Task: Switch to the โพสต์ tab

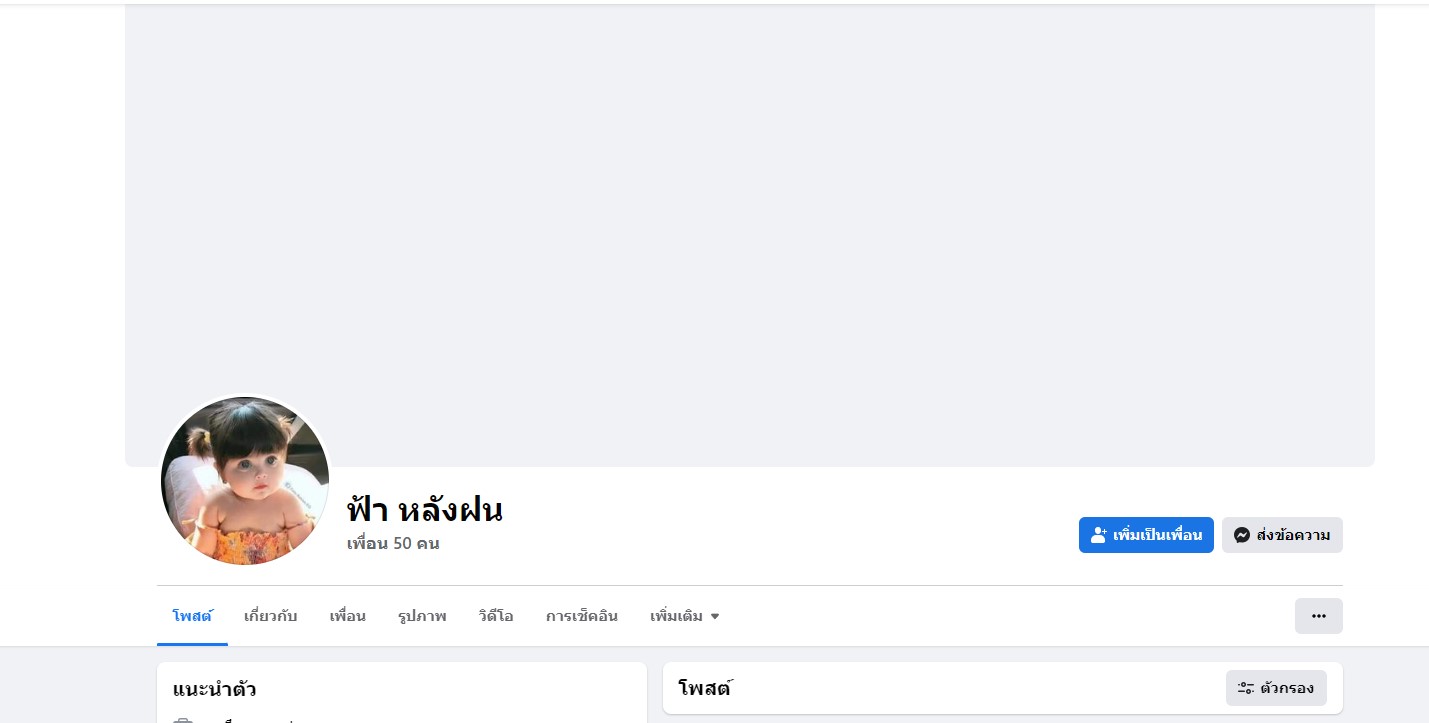Action: (x=192, y=616)
